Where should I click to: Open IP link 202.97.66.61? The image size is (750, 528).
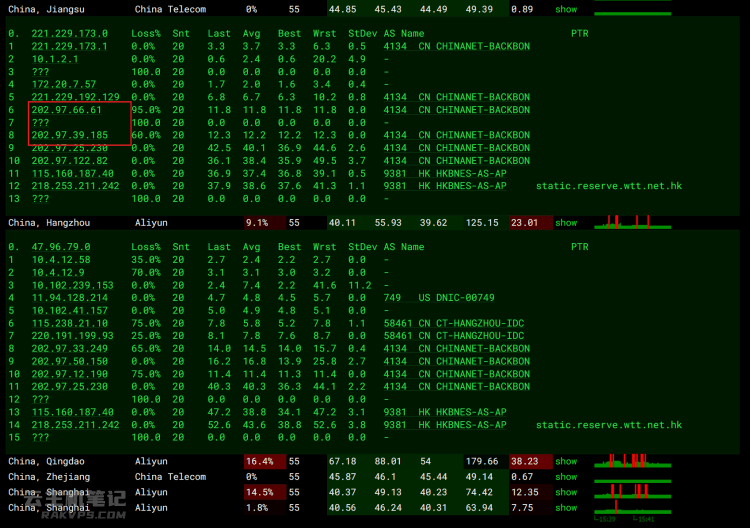[66, 110]
